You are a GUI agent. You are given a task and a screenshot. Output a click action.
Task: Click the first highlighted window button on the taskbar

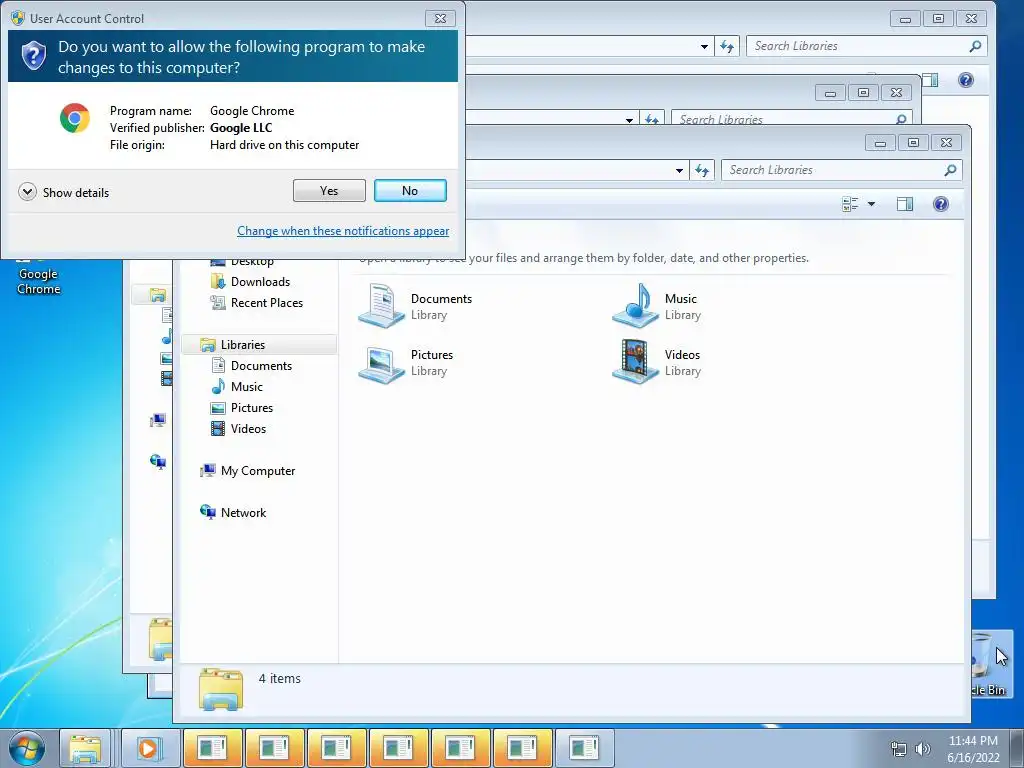coord(212,748)
